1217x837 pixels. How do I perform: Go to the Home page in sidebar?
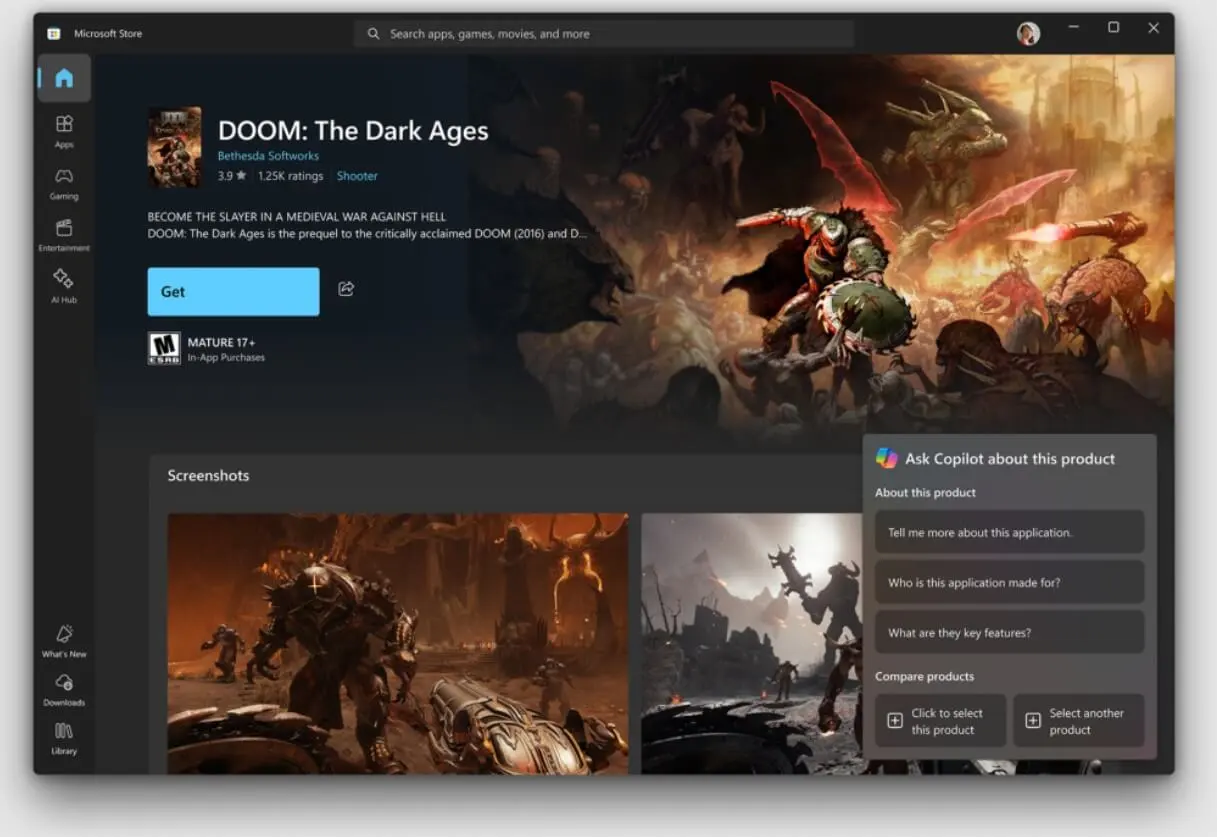tap(64, 78)
